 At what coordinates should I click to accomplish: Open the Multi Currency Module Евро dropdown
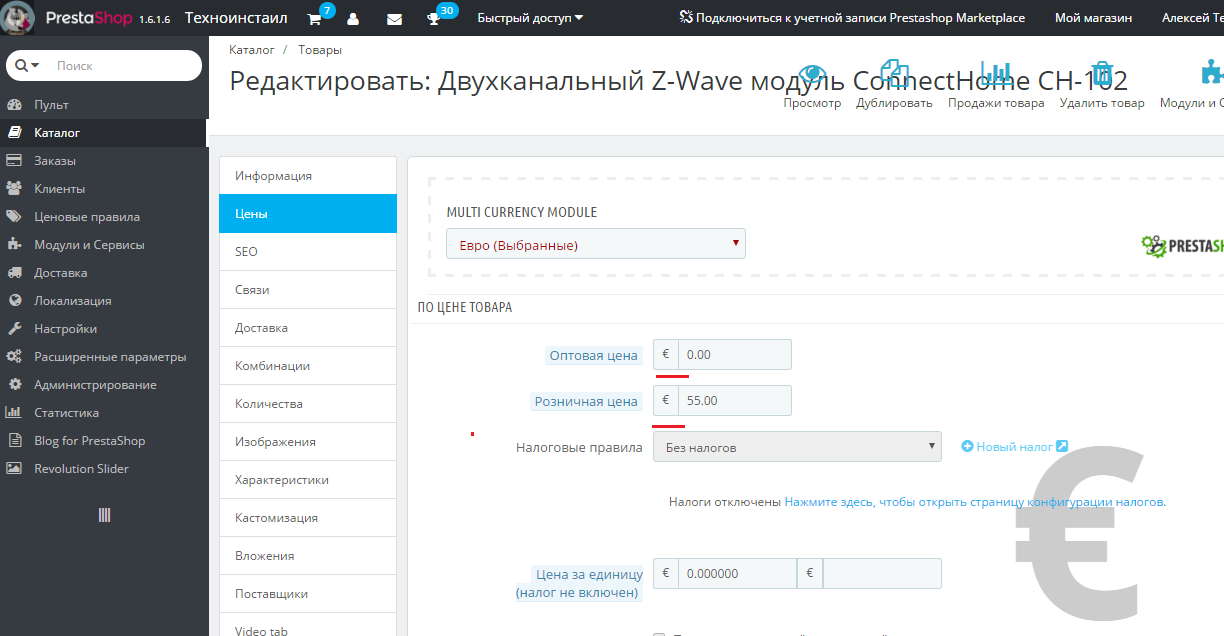pos(596,244)
